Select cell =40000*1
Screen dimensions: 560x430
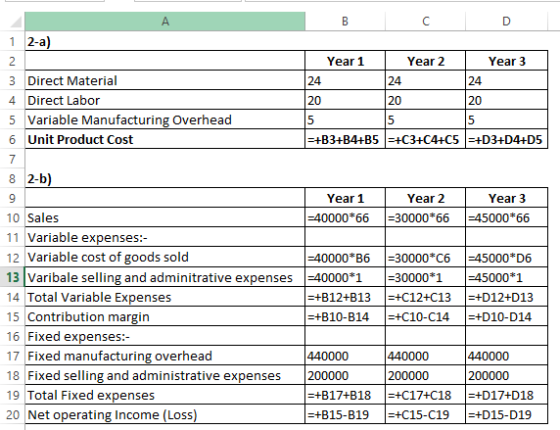pyautogui.click(x=345, y=277)
